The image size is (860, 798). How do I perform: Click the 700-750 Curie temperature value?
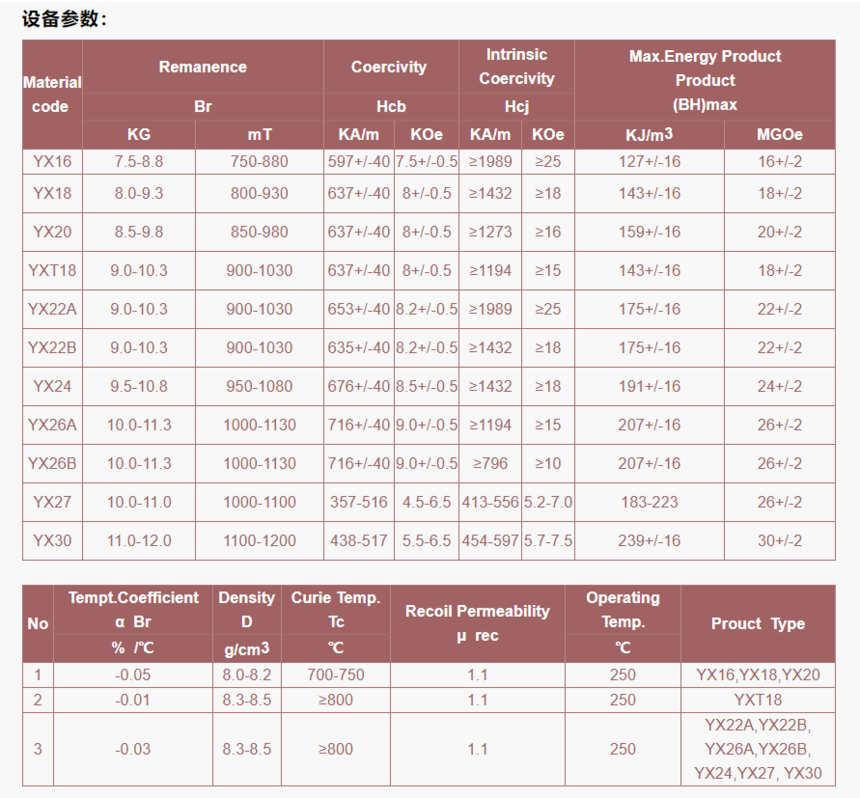pyautogui.click(x=336, y=675)
